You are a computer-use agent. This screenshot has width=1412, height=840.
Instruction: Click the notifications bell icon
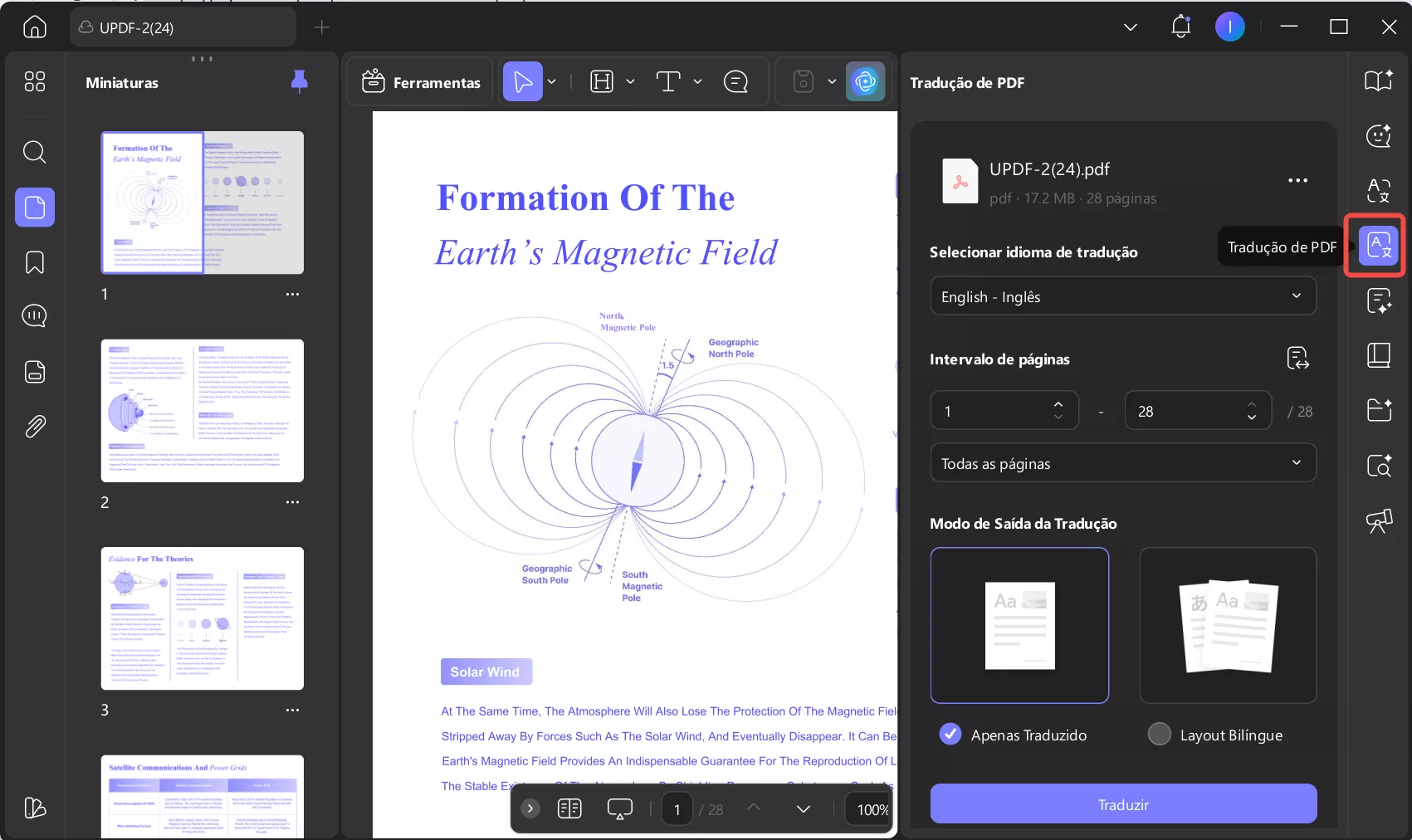tap(1180, 27)
